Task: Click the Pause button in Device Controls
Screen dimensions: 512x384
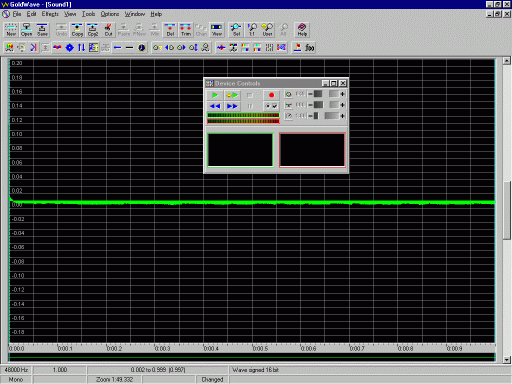Action: click(x=250, y=106)
